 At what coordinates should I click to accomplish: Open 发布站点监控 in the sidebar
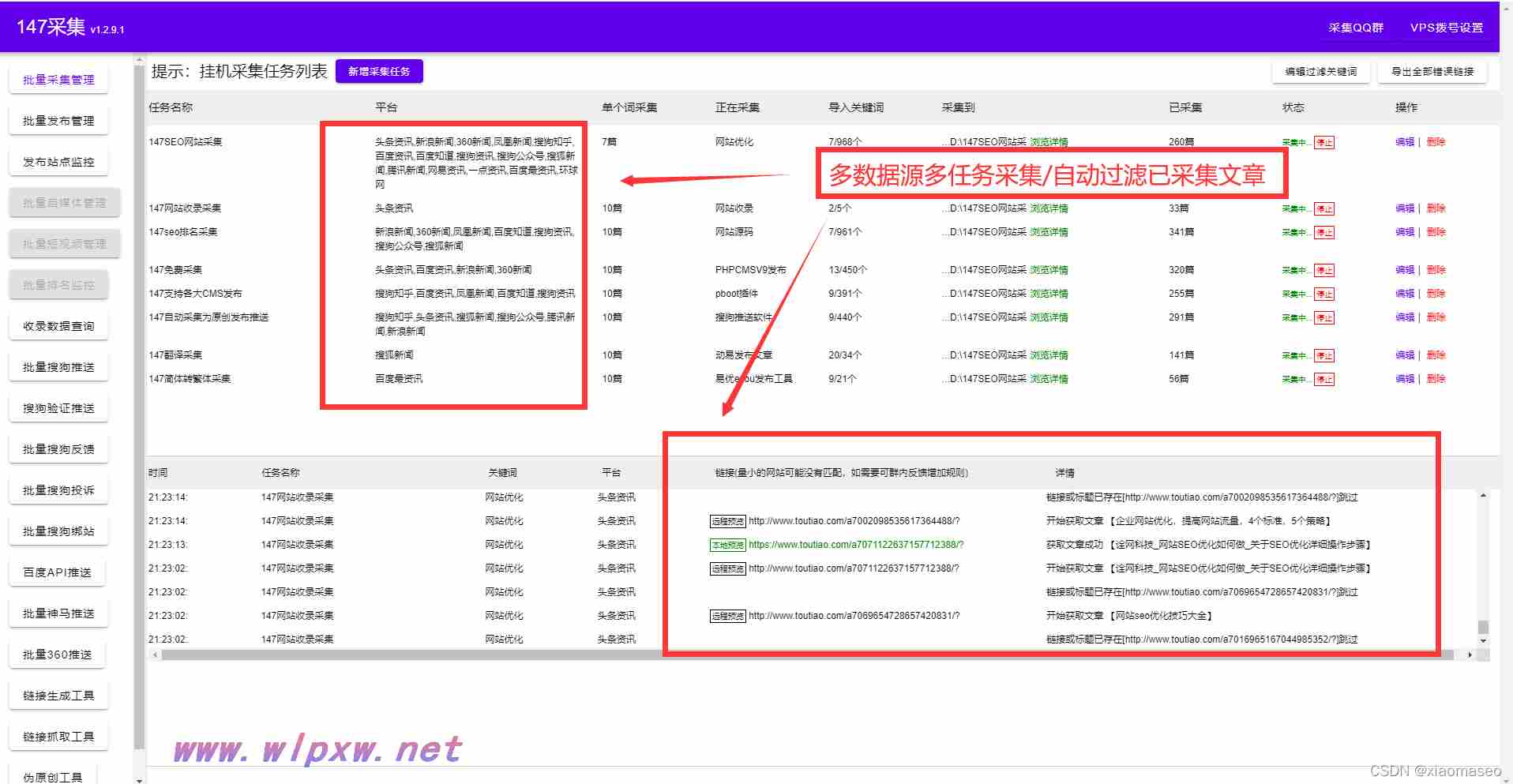(58, 162)
